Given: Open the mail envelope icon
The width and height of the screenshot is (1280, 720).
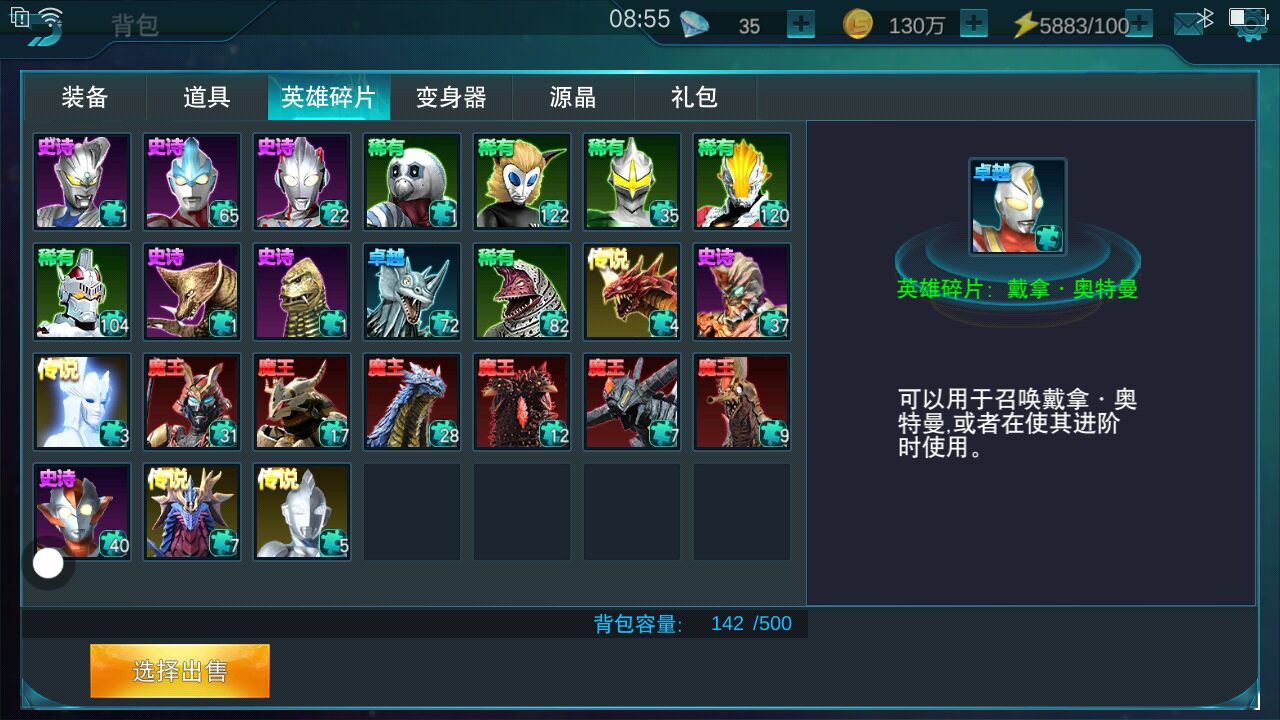Looking at the screenshot, I should click(x=1187, y=26).
